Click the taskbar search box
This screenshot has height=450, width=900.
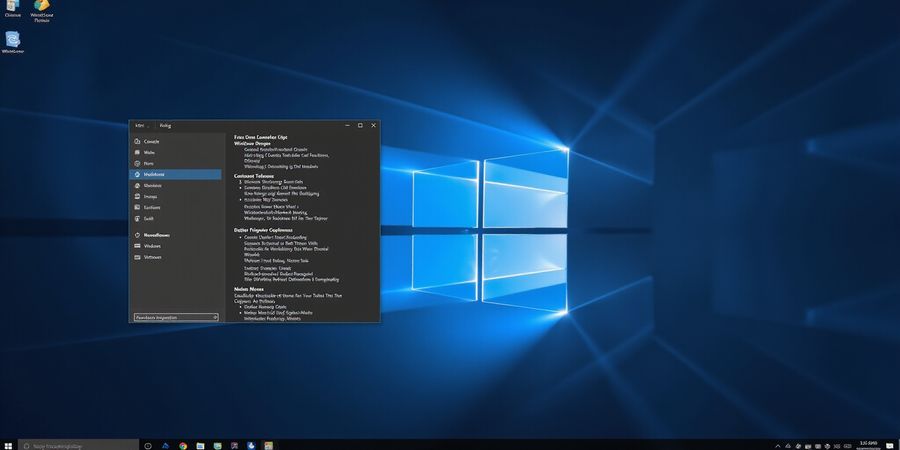tap(79, 445)
